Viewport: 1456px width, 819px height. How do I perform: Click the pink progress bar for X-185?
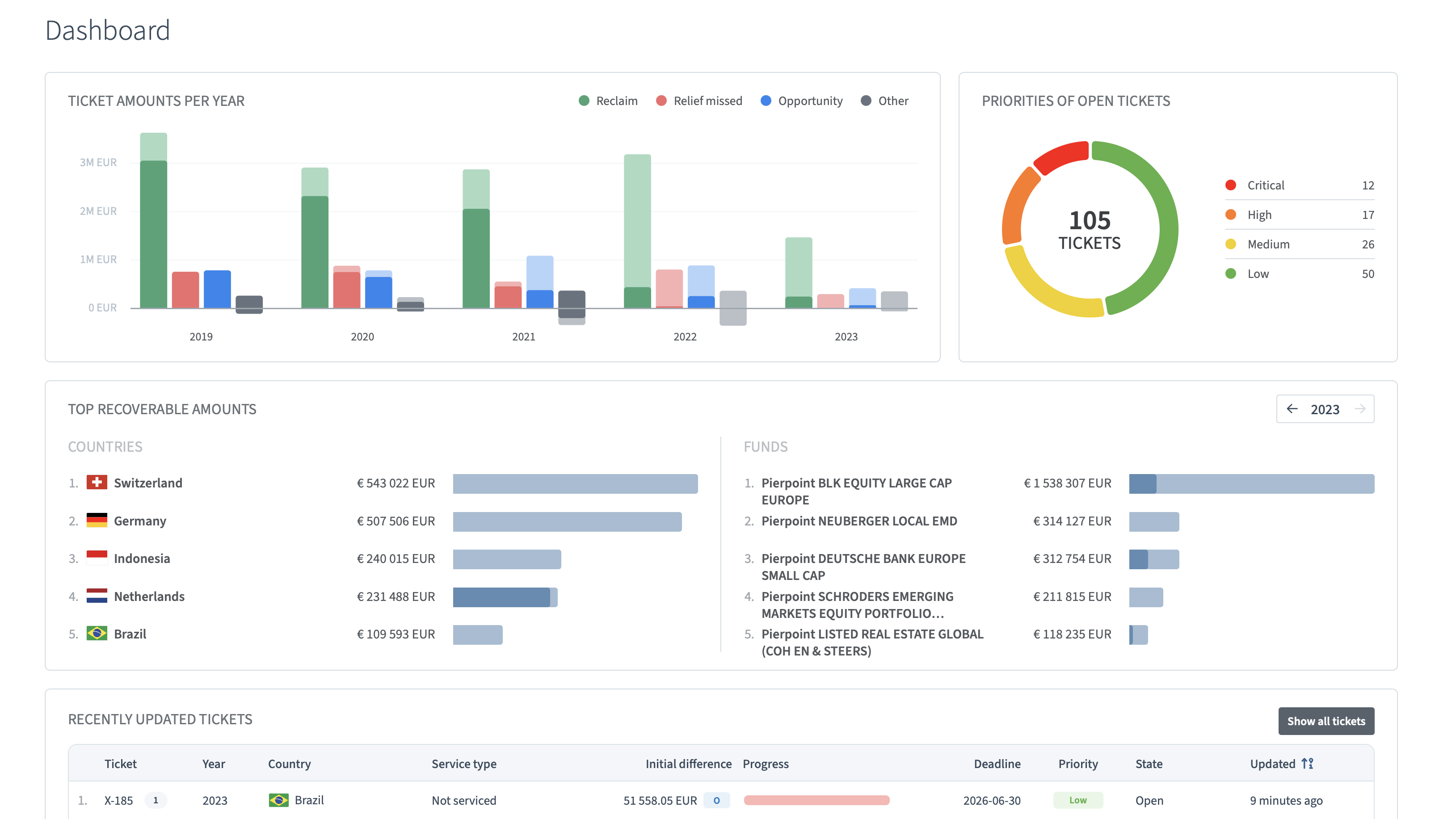coord(816,800)
